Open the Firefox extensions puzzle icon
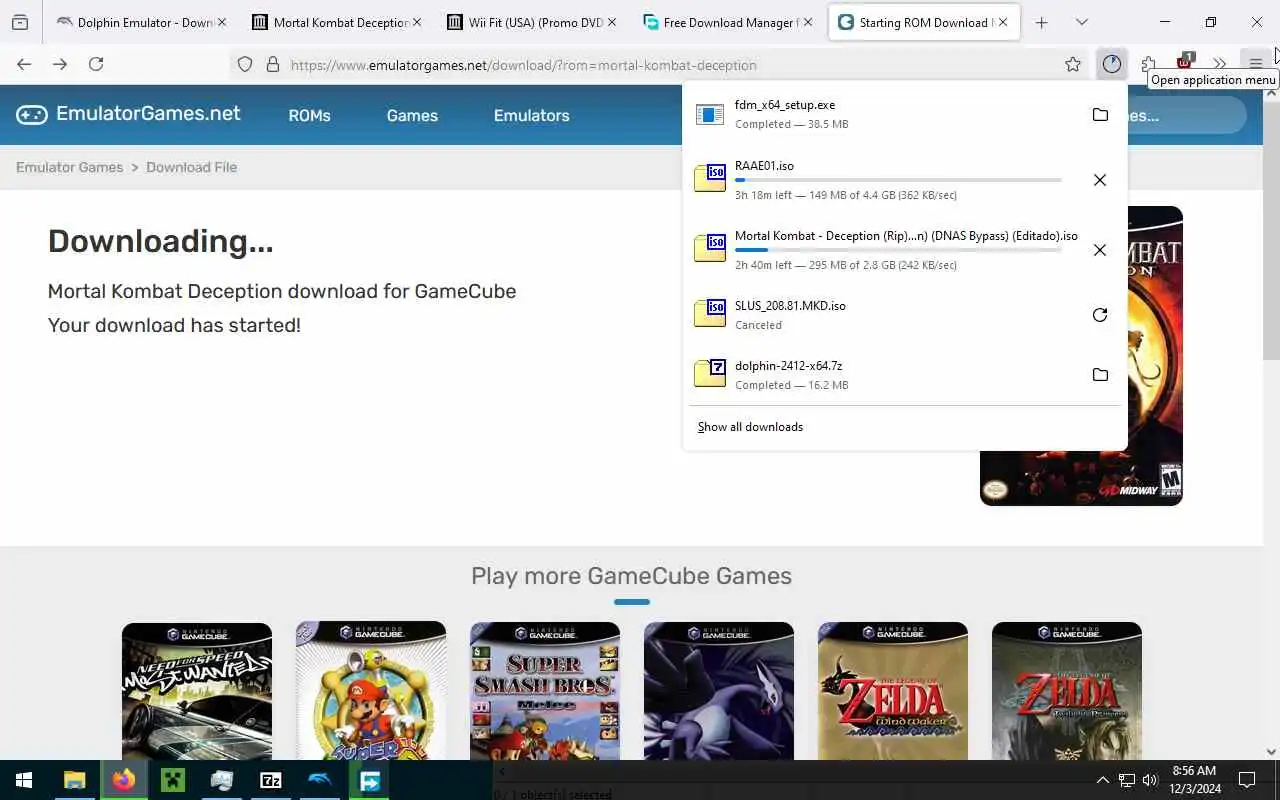 pyautogui.click(x=1148, y=64)
